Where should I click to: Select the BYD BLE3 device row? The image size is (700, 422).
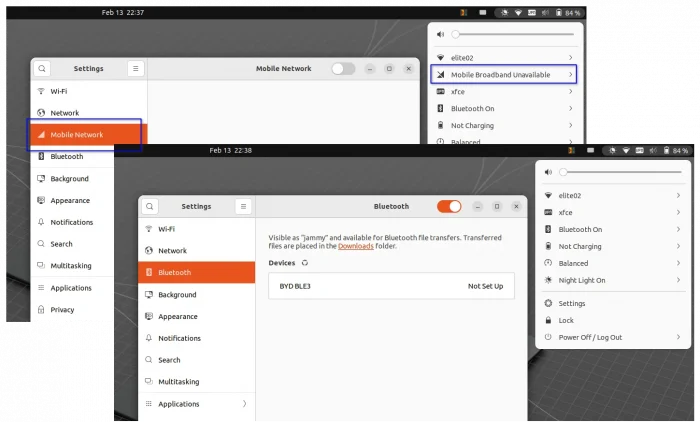[x=391, y=286]
